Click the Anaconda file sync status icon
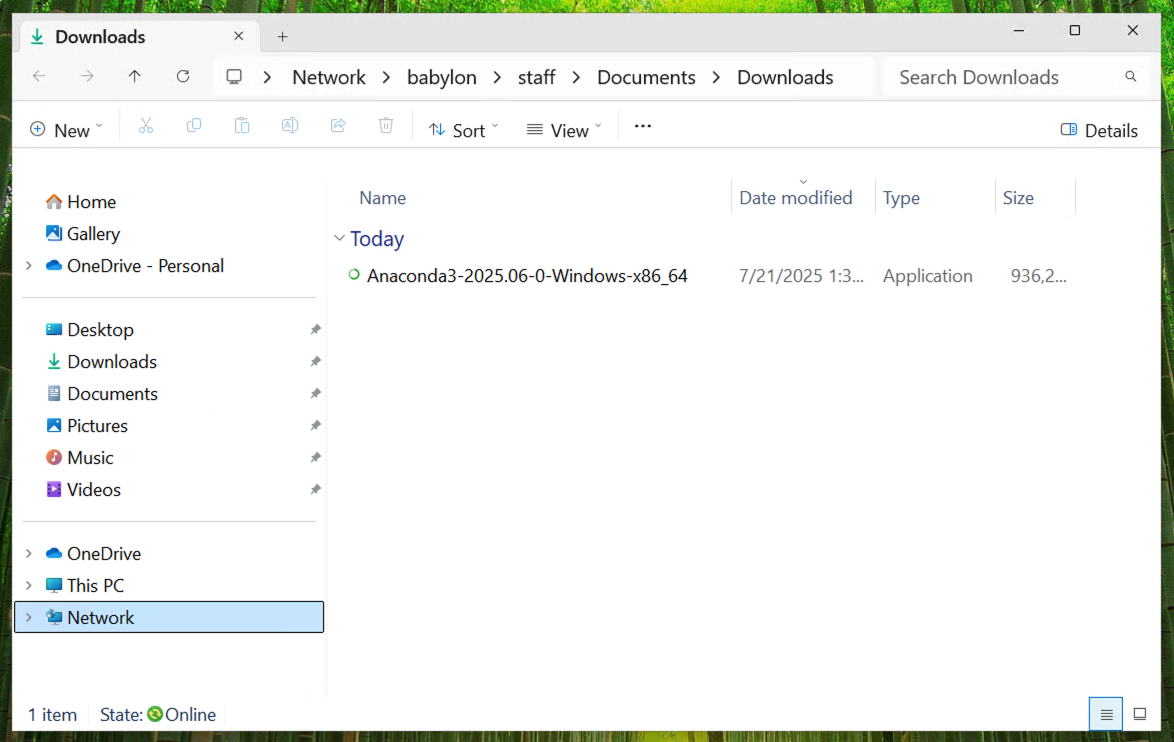 click(x=354, y=275)
